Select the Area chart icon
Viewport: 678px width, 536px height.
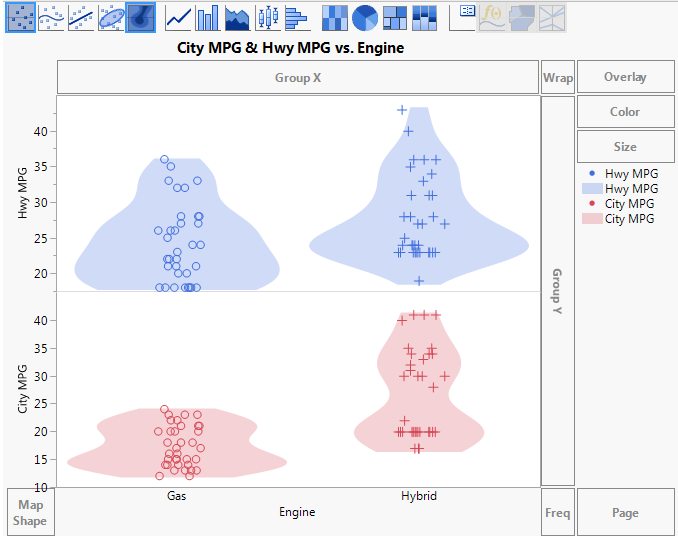(237, 18)
